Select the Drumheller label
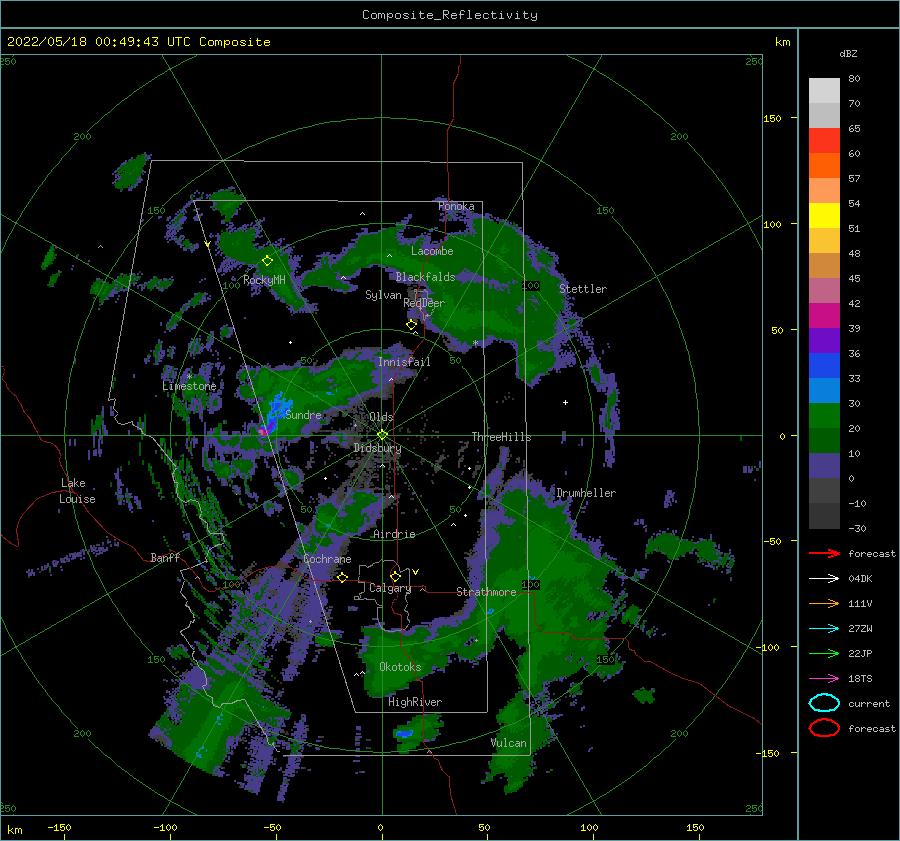This screenshot has width=900, height=841. click(586, 493)
